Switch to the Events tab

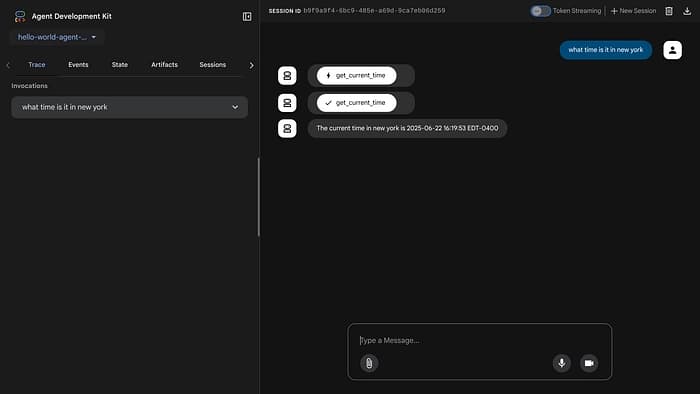click(x=78, y=65)
